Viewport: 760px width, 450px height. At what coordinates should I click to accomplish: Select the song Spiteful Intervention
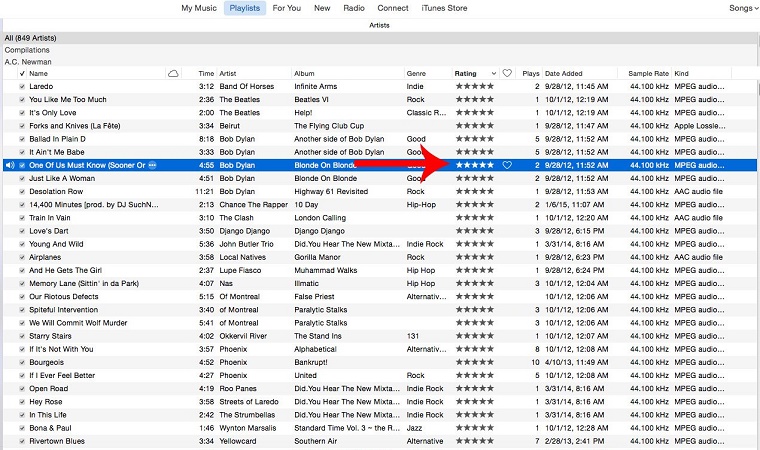[x=63, y=309]
